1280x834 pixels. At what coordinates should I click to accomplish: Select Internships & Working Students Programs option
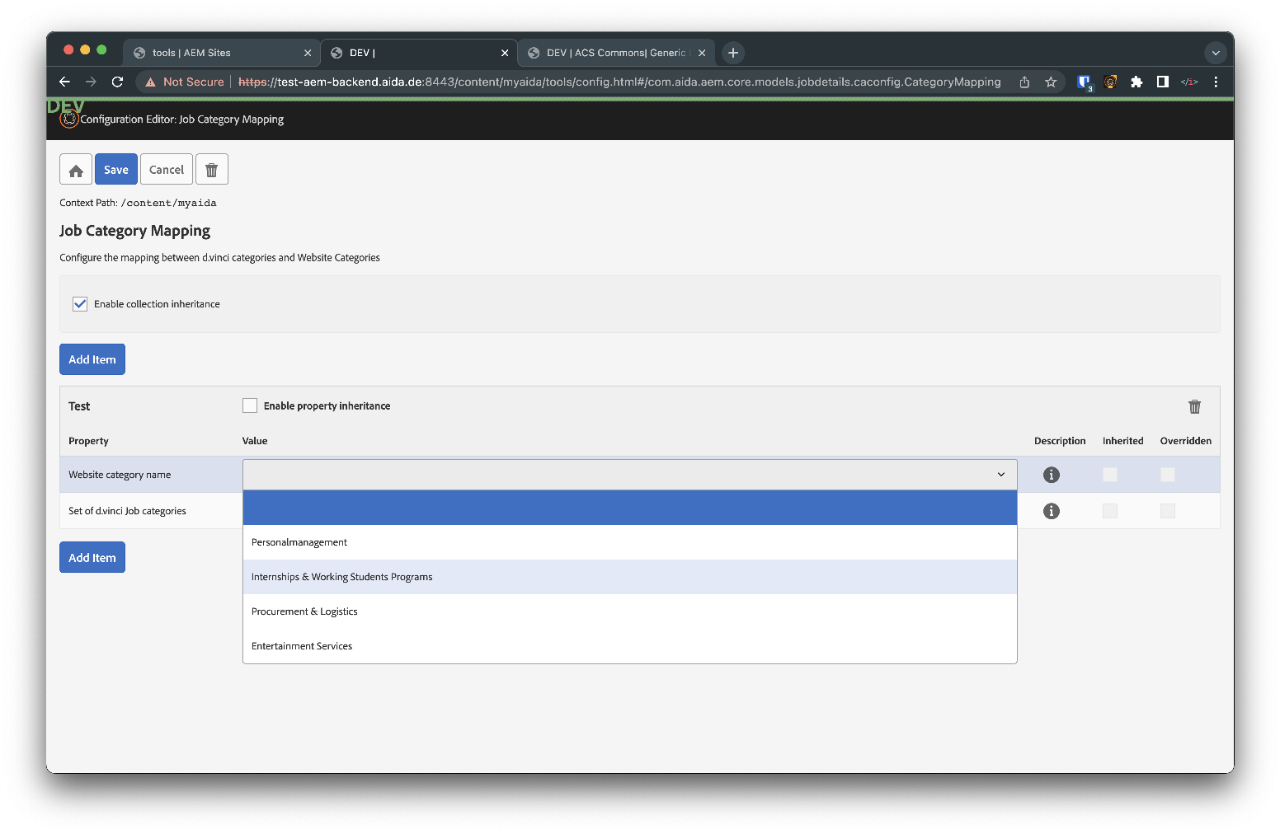342,577
